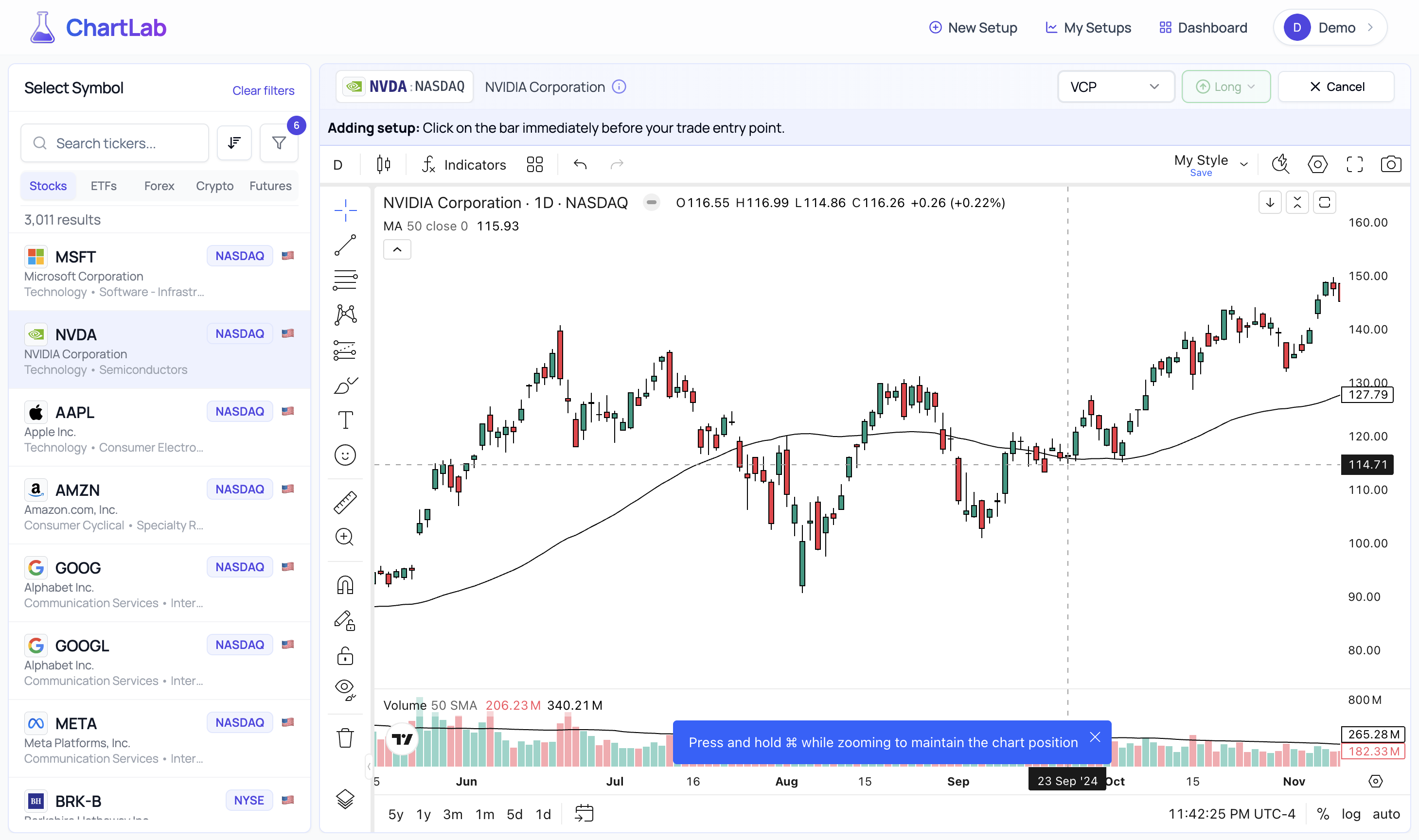
Task: Collapse the indicator legend chevron
Action: [x=397, y=250]
